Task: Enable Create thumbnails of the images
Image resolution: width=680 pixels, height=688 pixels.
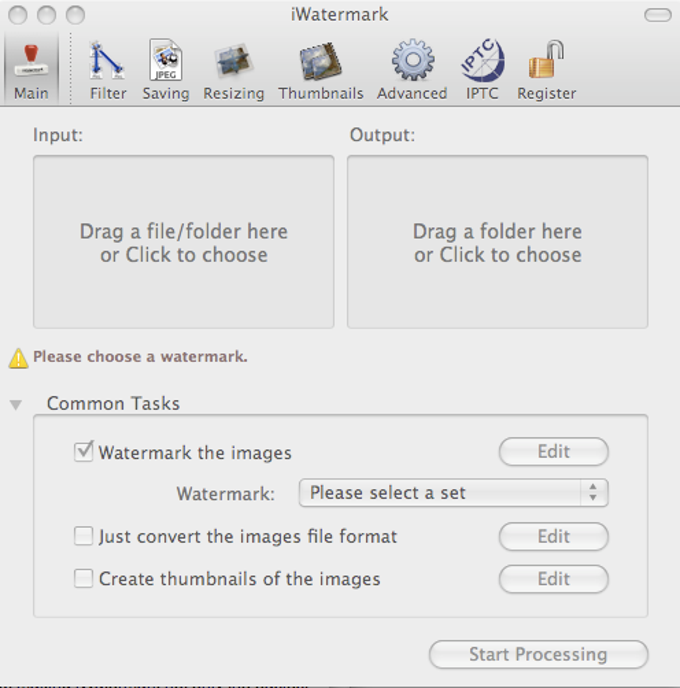Action: [83, 578]
